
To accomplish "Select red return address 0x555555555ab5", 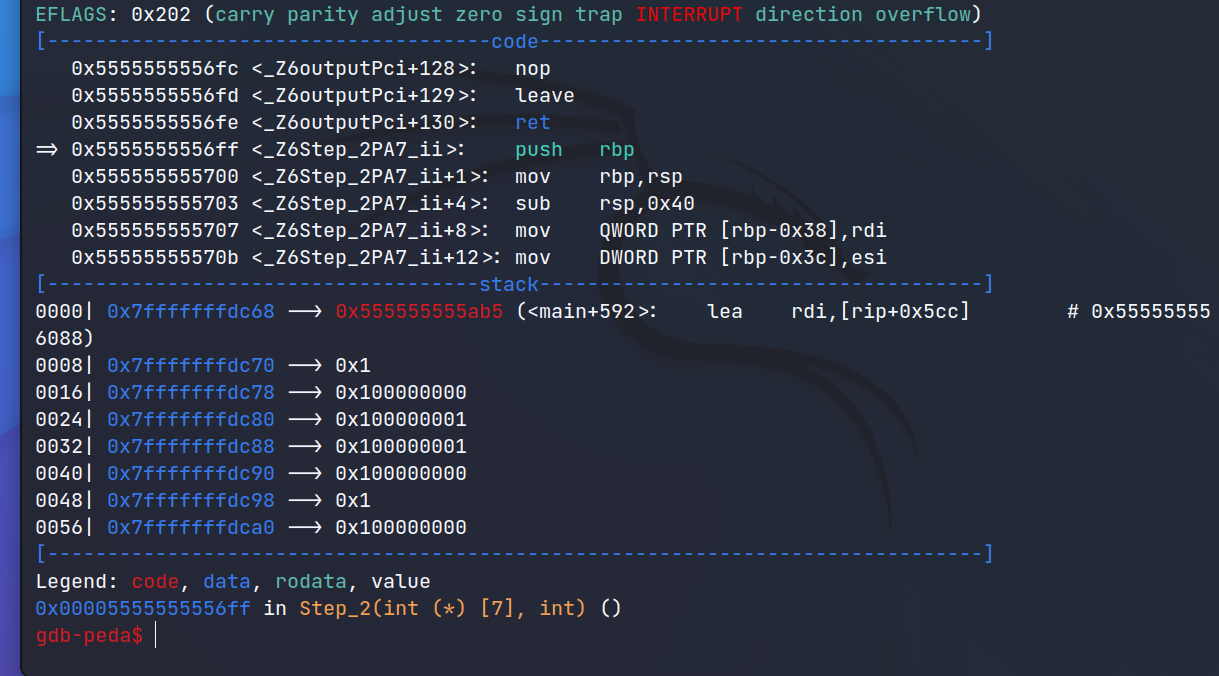I will coord(419,312).
